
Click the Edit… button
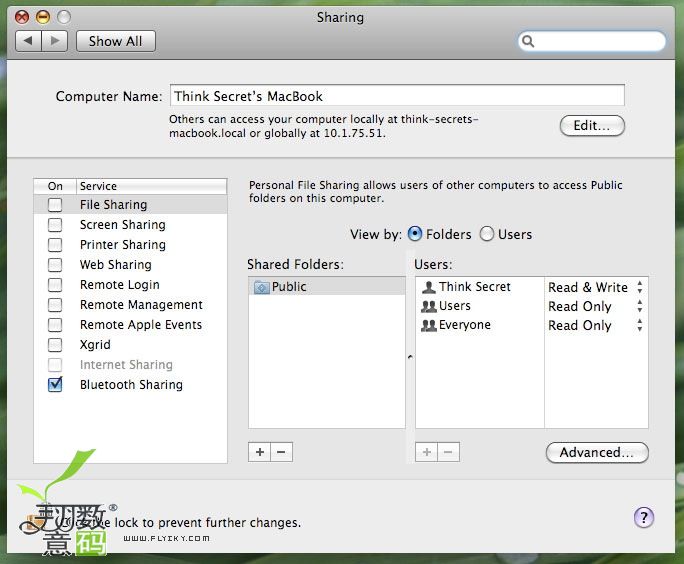tap(592, 126)
